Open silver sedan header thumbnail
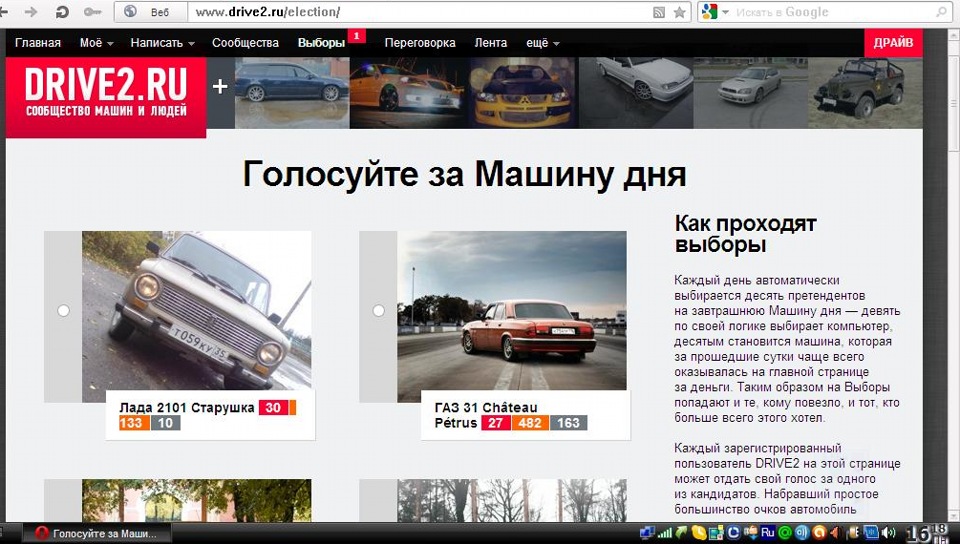The height and width of the screenshot is (544, 960). click(751, 93)
